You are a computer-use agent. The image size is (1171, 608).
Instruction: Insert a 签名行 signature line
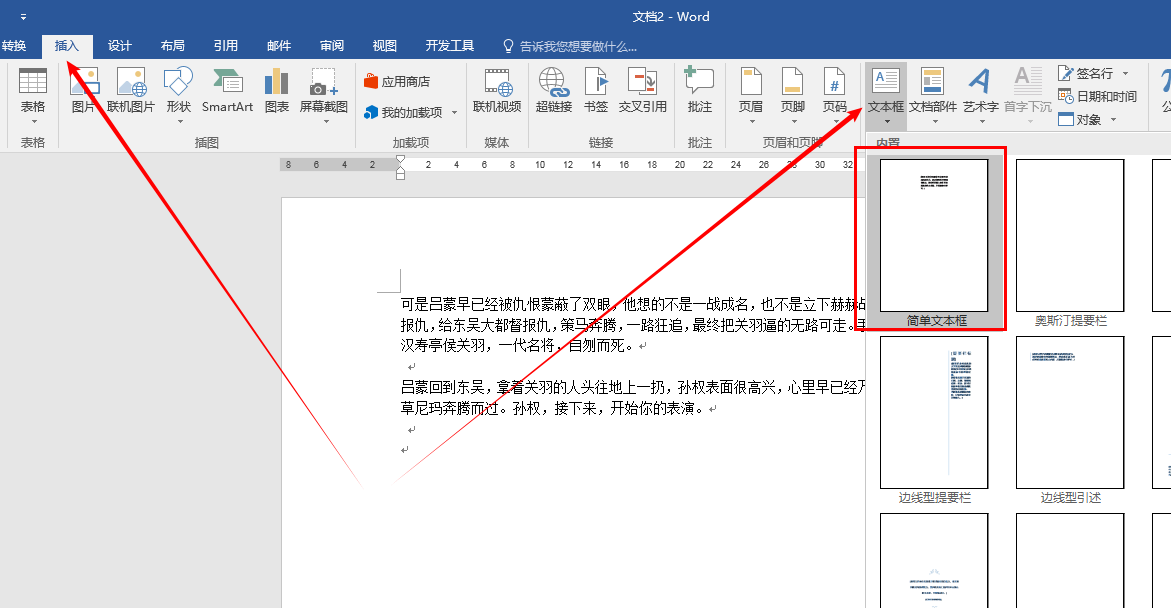(x=1085, y=73)
